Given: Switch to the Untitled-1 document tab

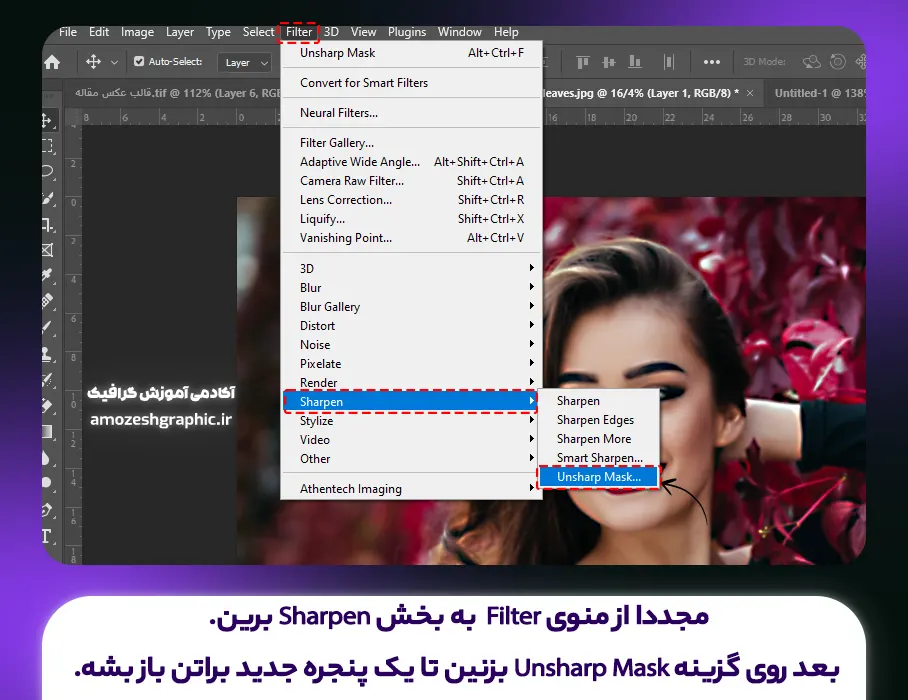Looking at the screenshot, I should pos(820,93).
